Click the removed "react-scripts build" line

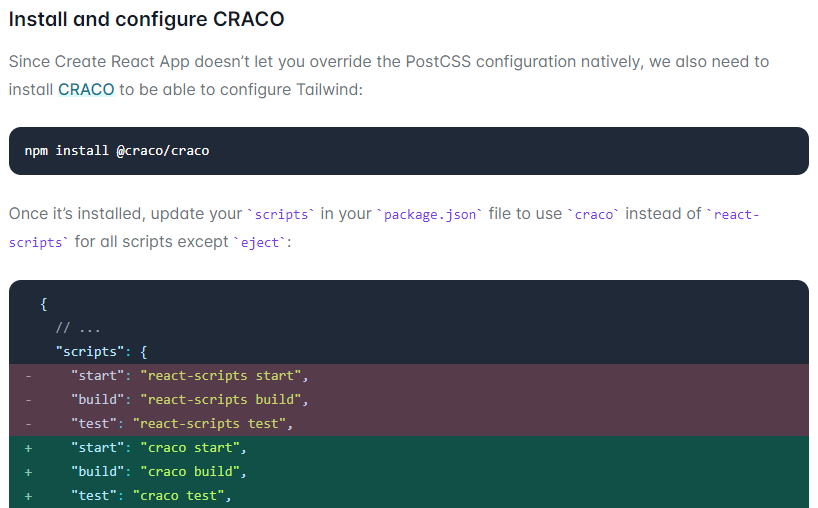coord(409,400)
